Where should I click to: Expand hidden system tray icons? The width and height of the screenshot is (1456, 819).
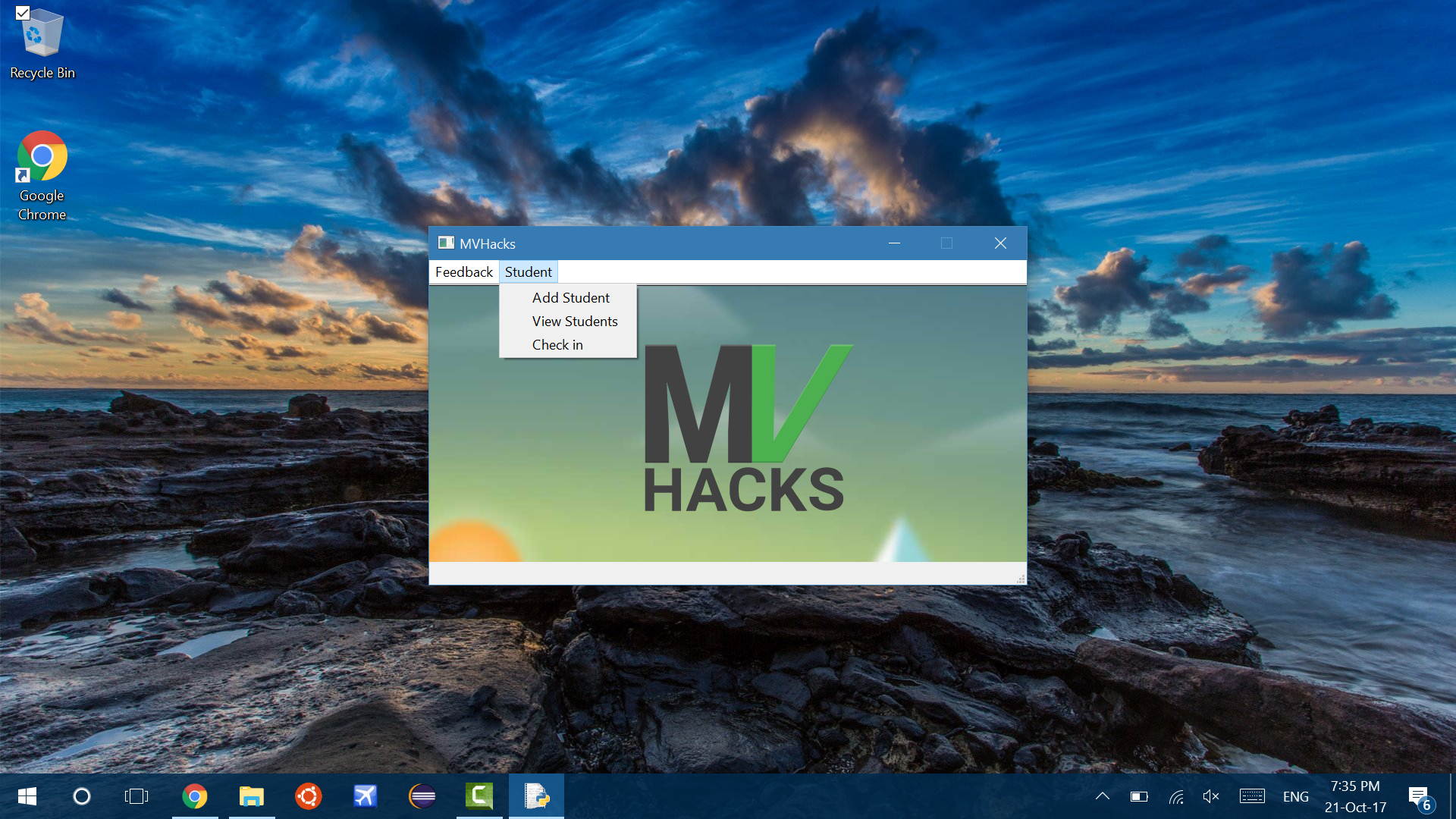pyautogui.click(x=1103, y=796)
